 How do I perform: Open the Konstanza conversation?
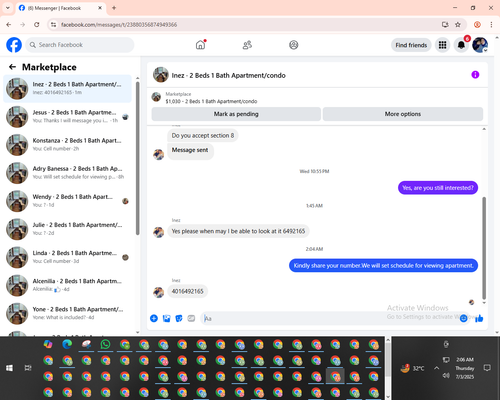coord(67,144)
